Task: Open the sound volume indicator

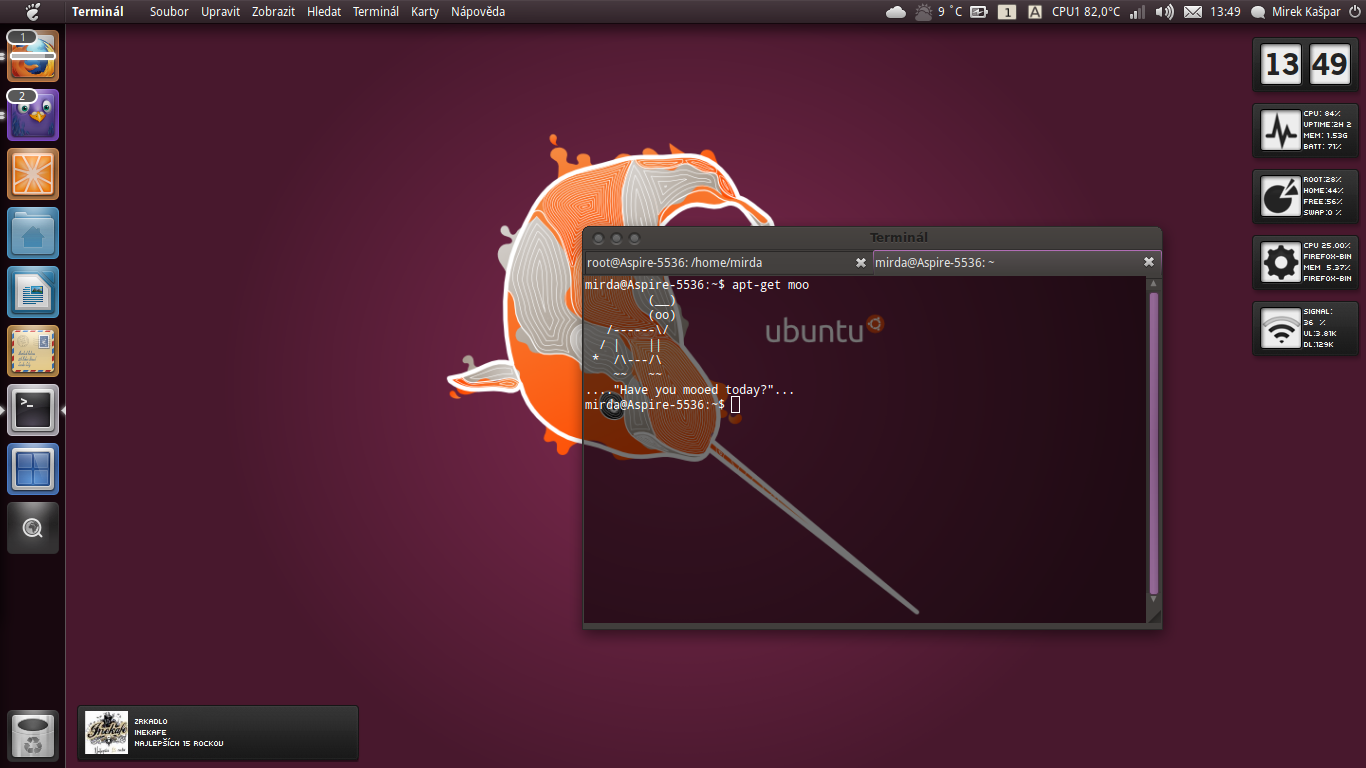Action: 1164,12
